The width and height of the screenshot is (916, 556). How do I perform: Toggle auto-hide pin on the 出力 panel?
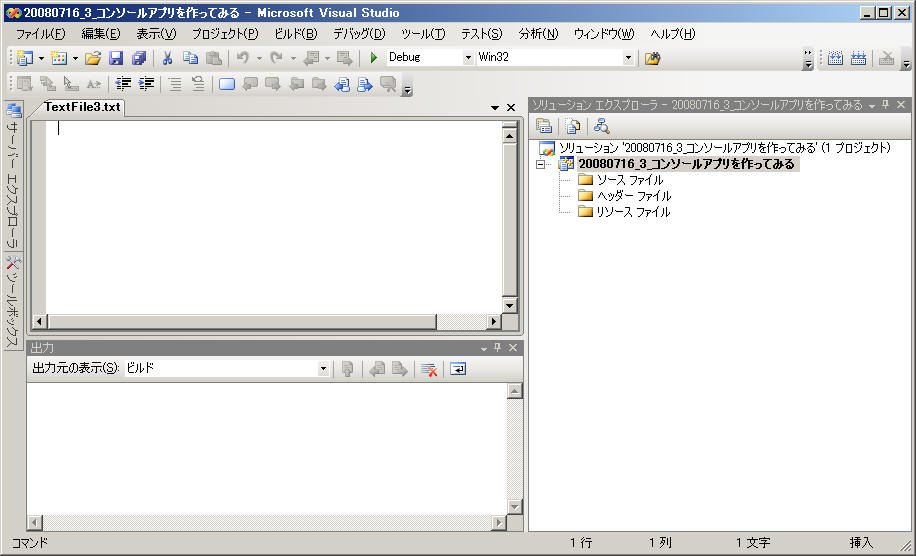498,348
